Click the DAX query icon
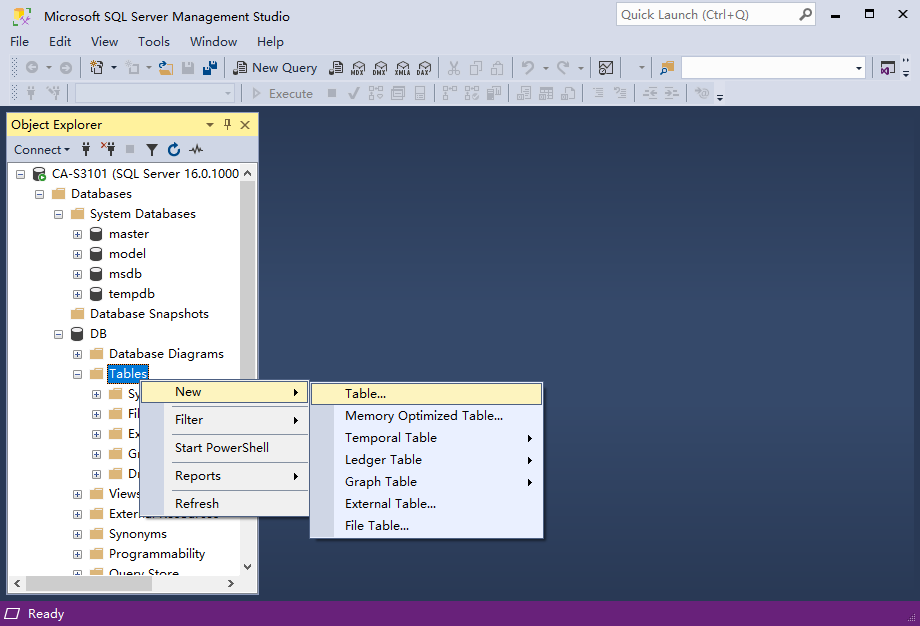 click(x=423, y=68)
